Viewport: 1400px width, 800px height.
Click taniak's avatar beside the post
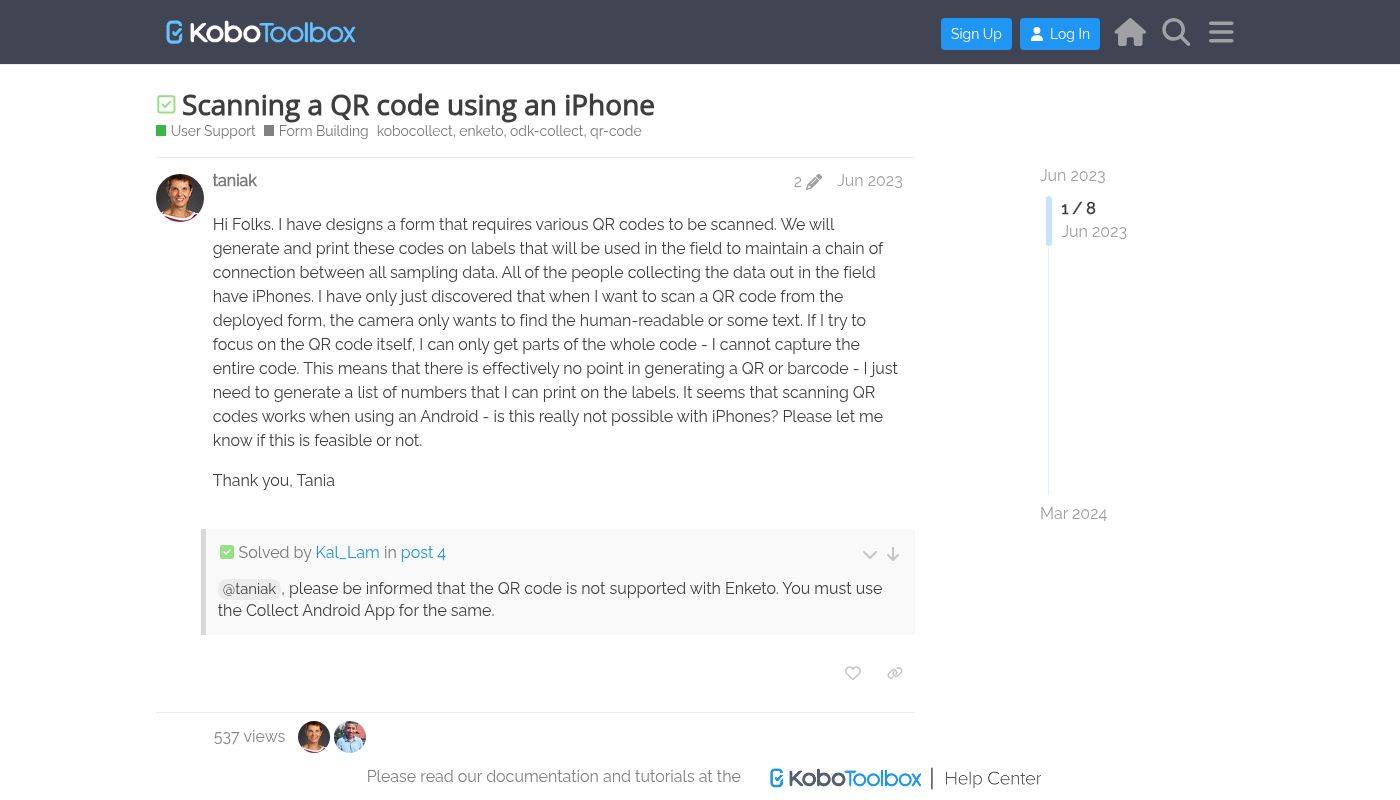[x=180, y=198]
